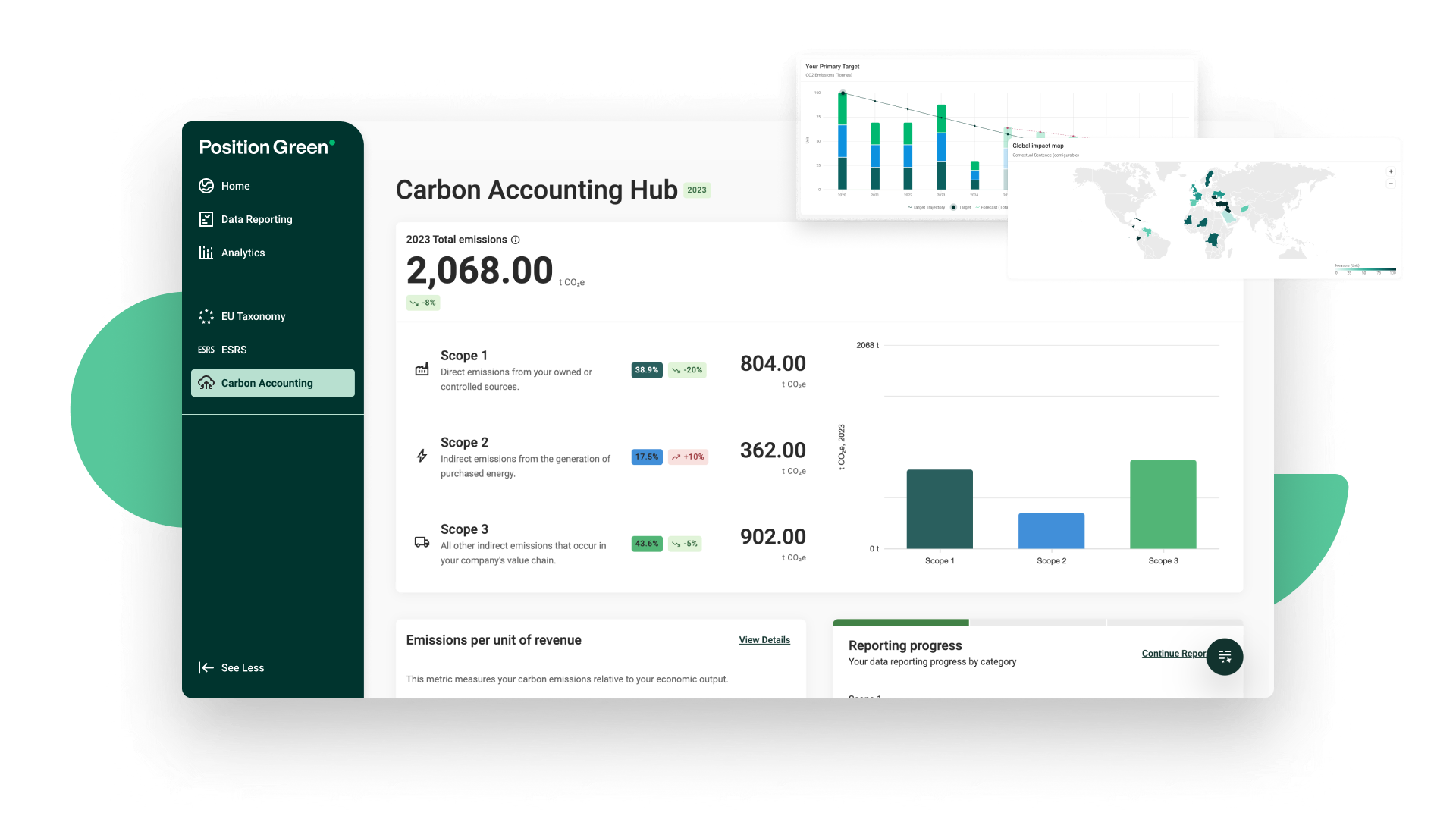
Task: Click the Position Green logo
Action: (266, 147)
